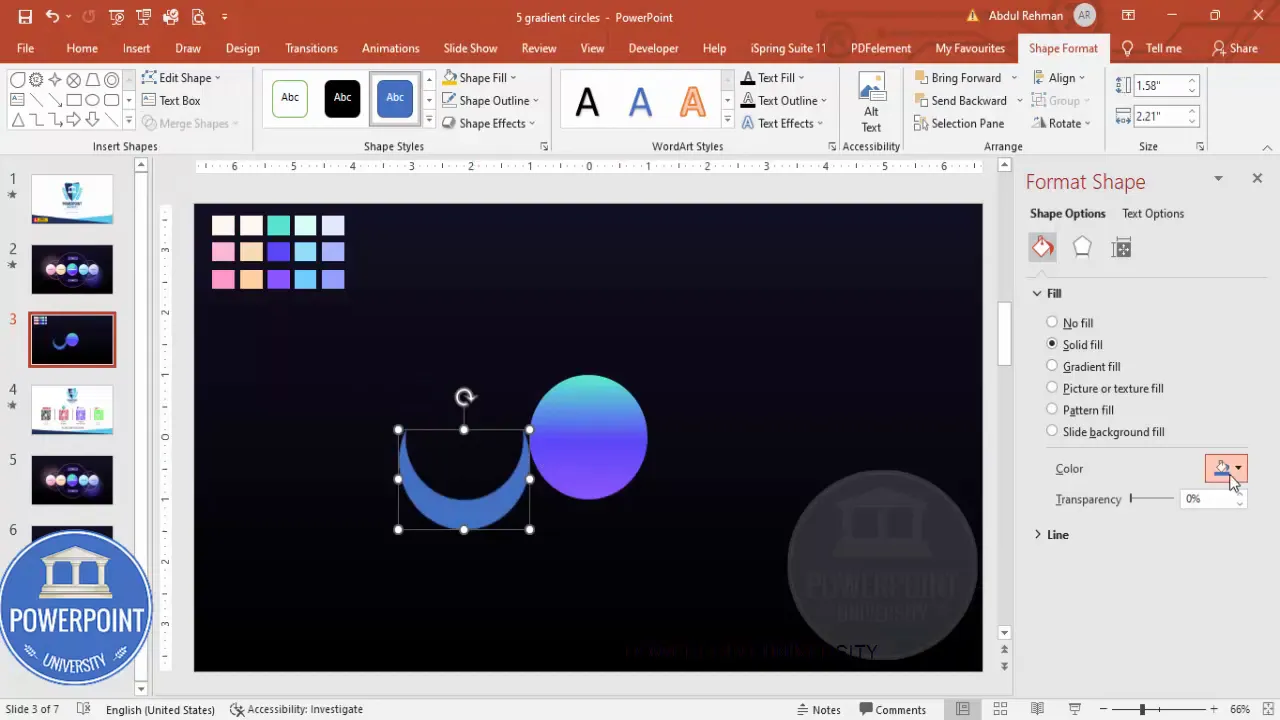The width and height of the screenshot is (1280, 720).
Task: Expand the Line section
Action: [x=1051, y=535]
